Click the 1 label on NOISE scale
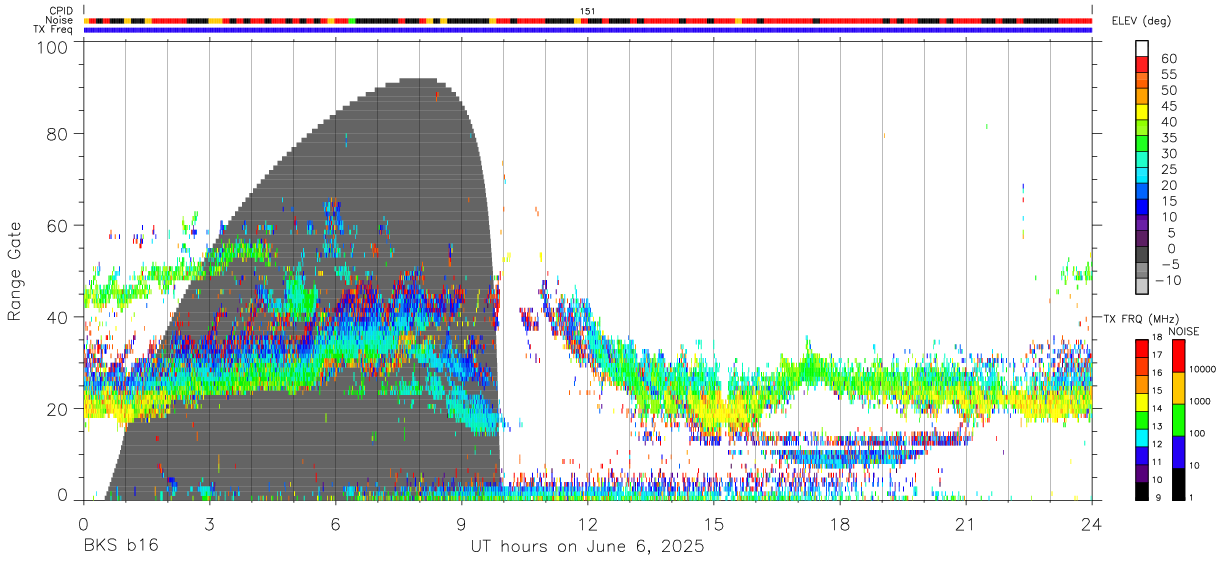Screen dimensions: 1228x567 tap(1190, 497)
